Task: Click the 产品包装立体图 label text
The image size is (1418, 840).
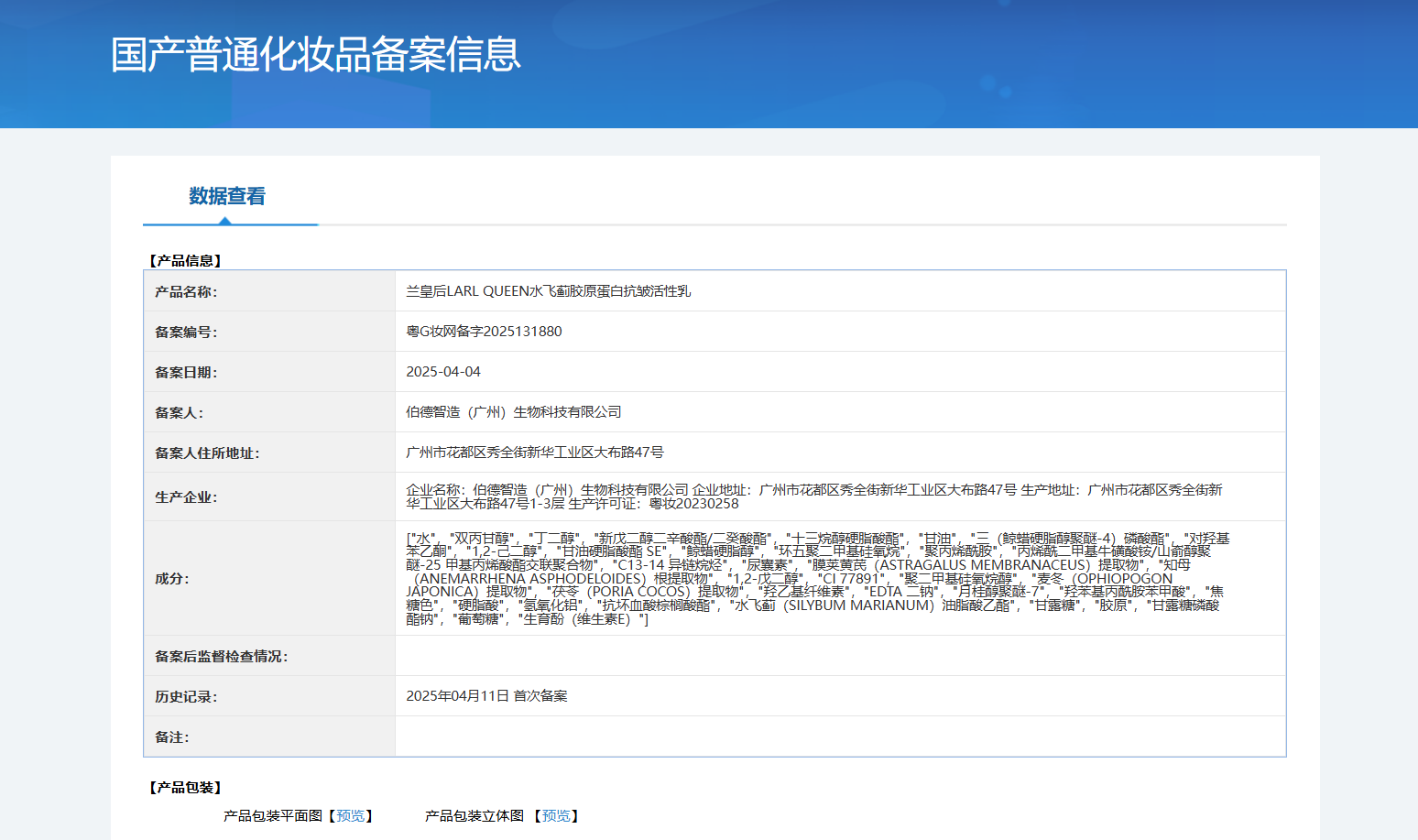Action: 474,815
